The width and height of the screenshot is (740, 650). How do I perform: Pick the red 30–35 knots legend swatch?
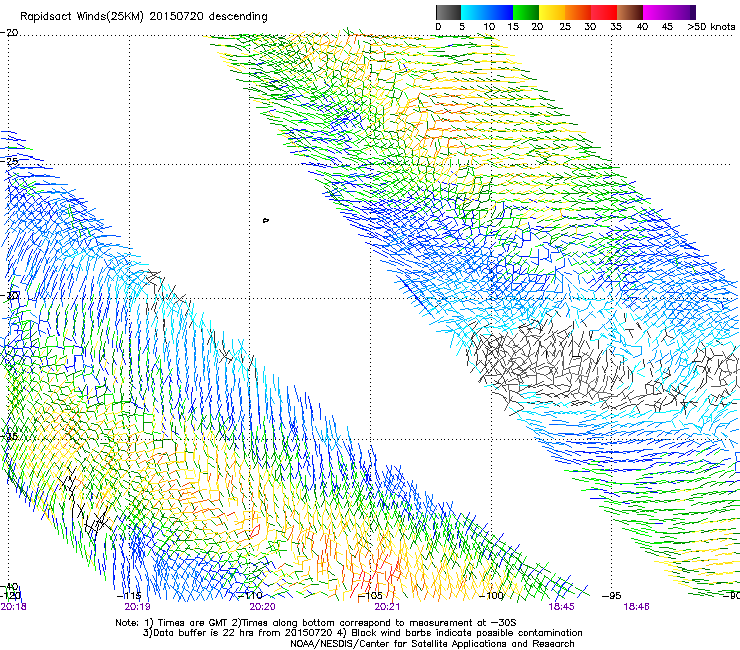pos(604,12)
